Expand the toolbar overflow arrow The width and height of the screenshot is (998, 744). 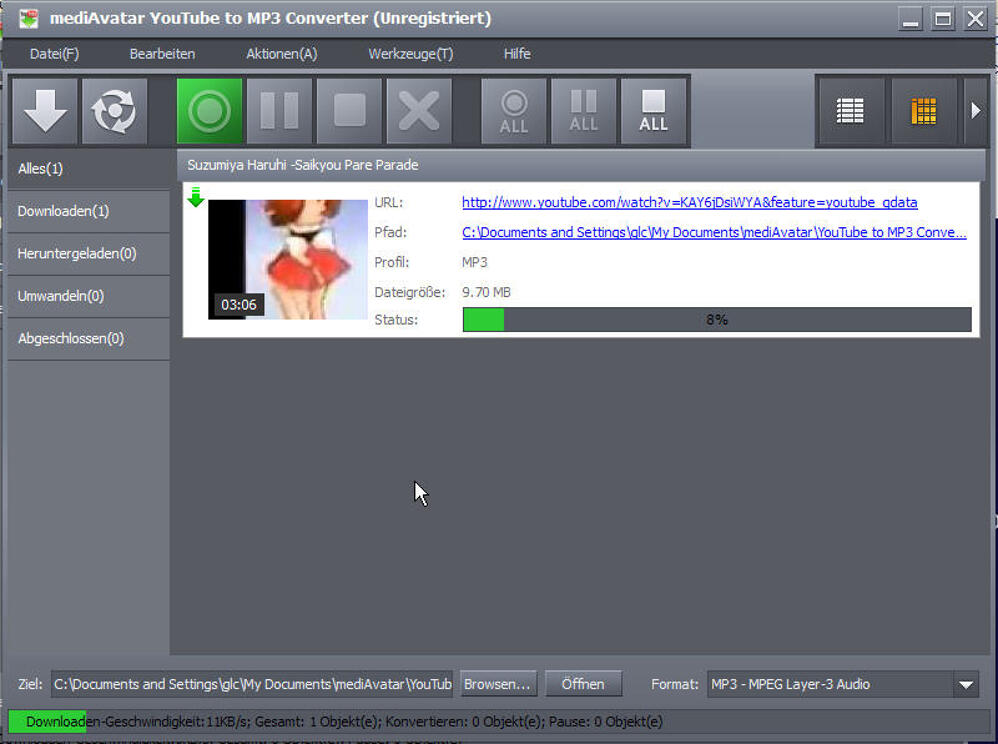pos(976,111)
